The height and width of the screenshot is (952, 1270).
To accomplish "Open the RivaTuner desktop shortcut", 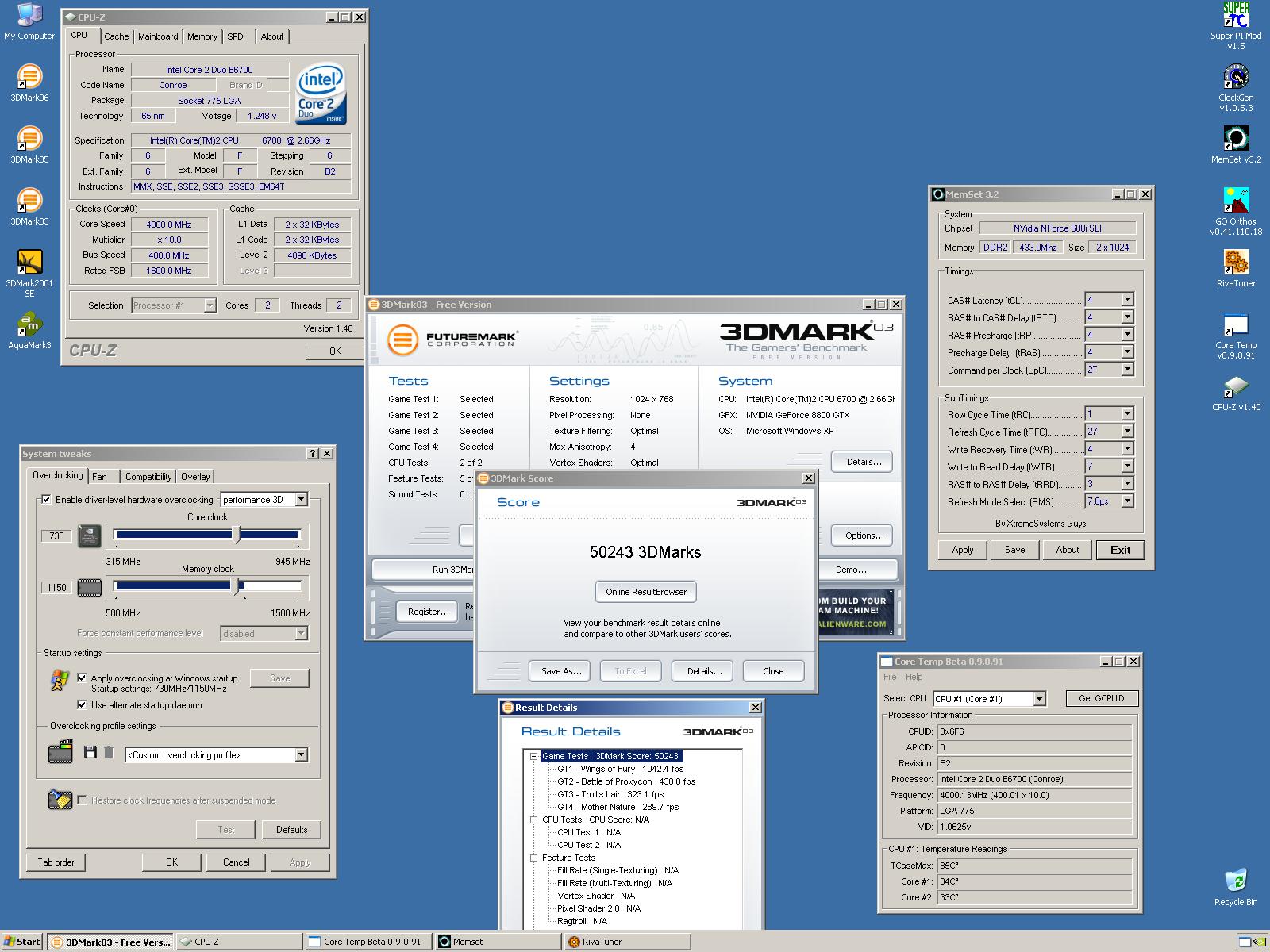I will (x=1236, y=269).
